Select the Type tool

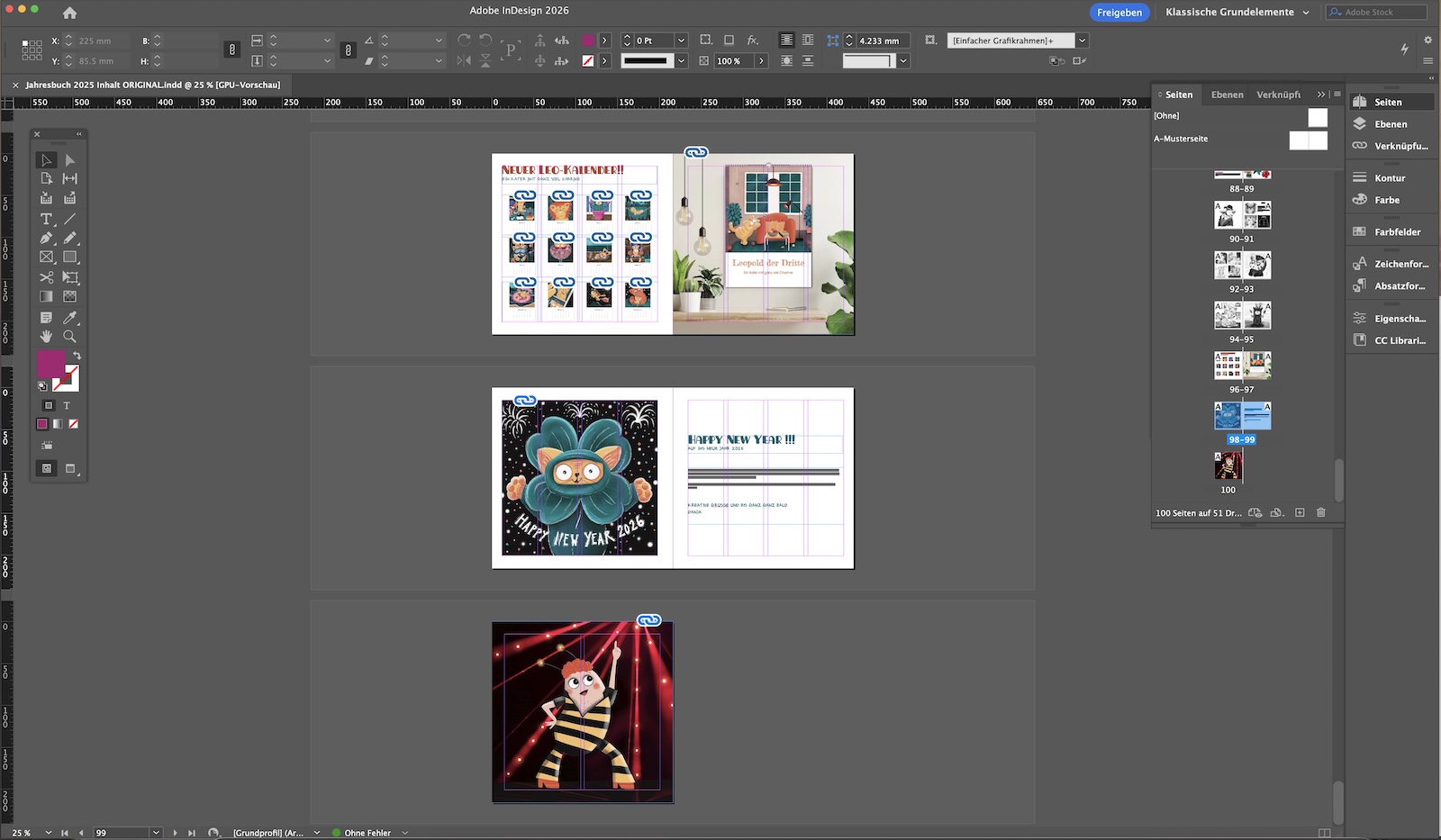pos(46,219)
